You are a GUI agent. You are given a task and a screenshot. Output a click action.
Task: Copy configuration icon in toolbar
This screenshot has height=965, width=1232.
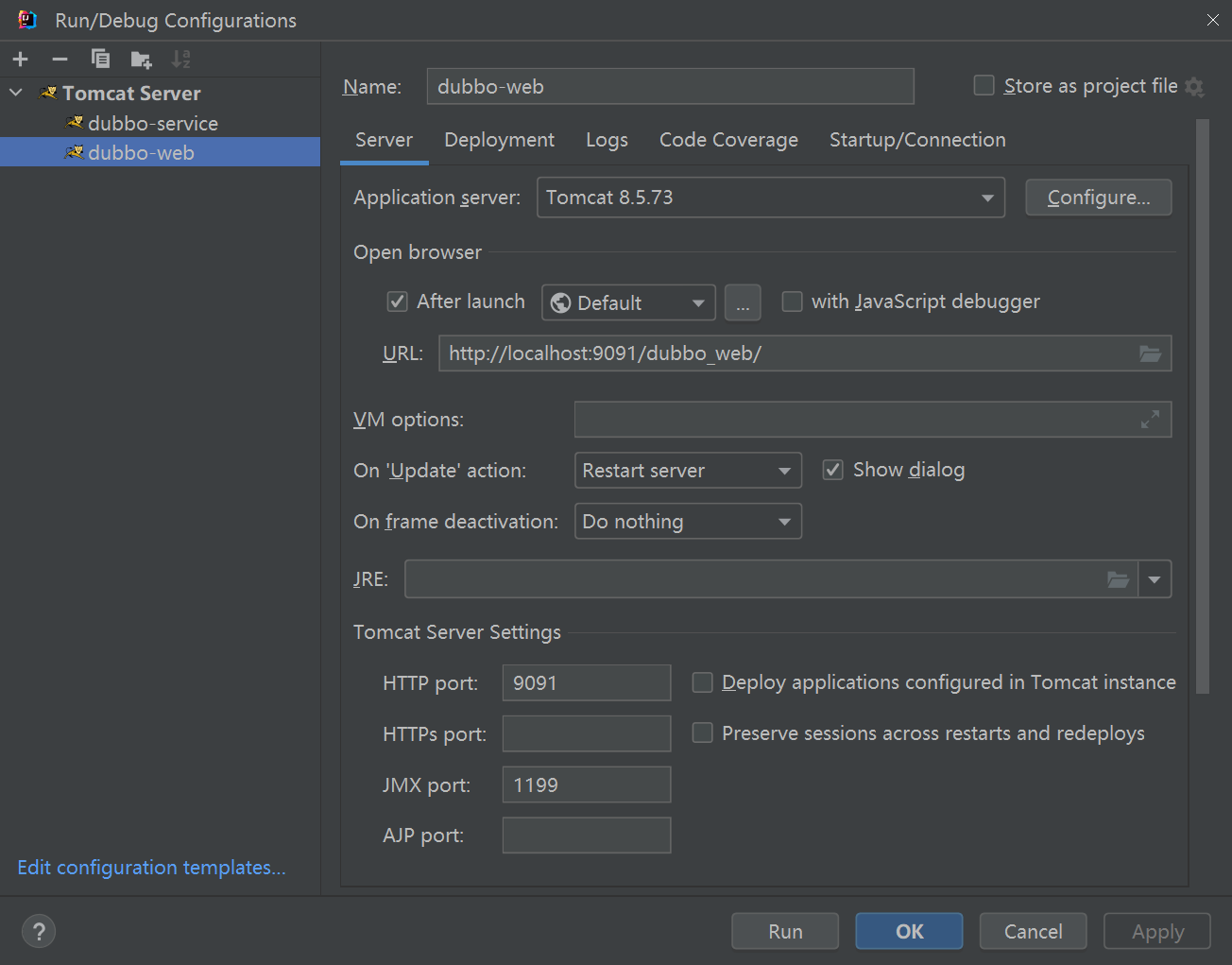pyautogui.click(x=100, y=60)
